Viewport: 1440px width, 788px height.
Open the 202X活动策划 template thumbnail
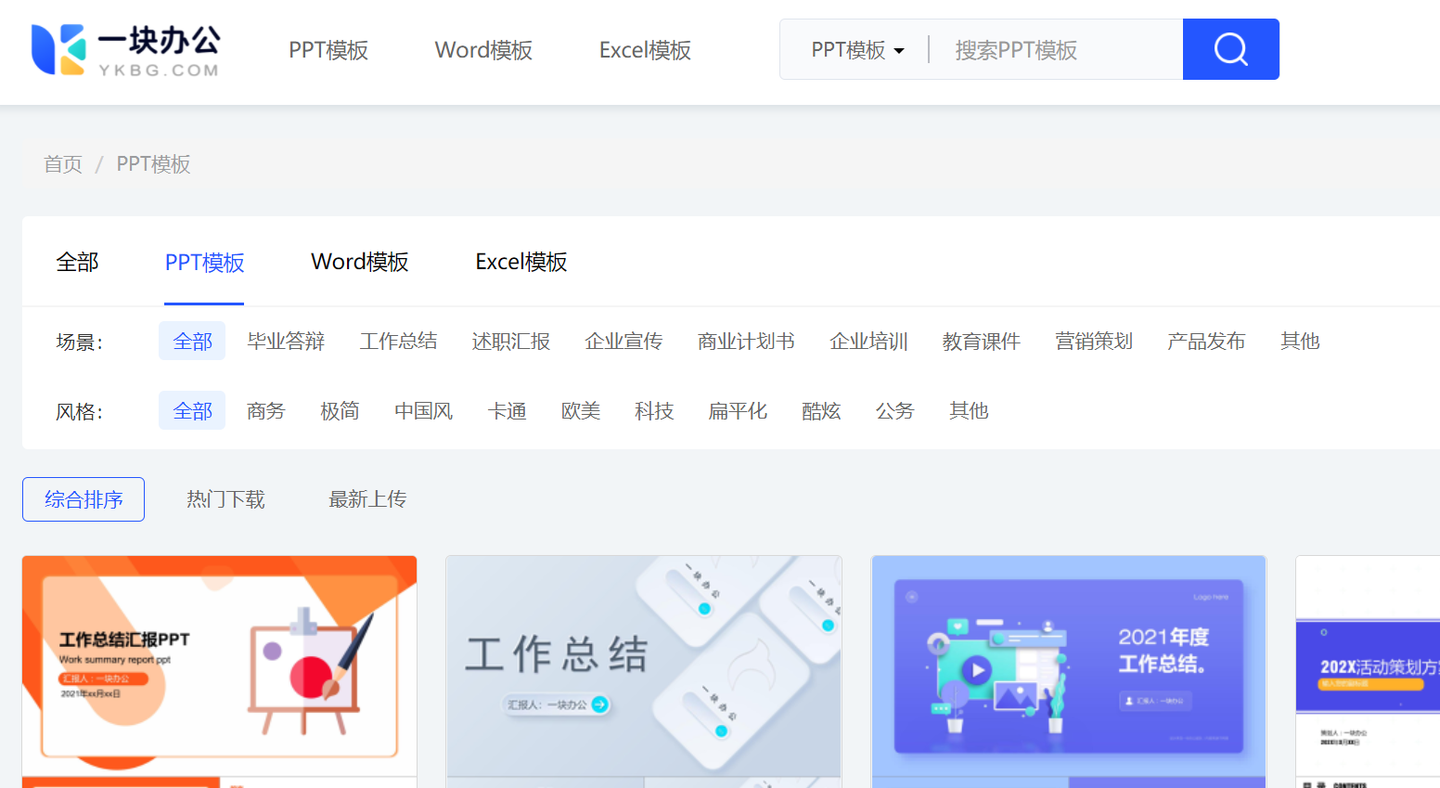(1368, 671)
